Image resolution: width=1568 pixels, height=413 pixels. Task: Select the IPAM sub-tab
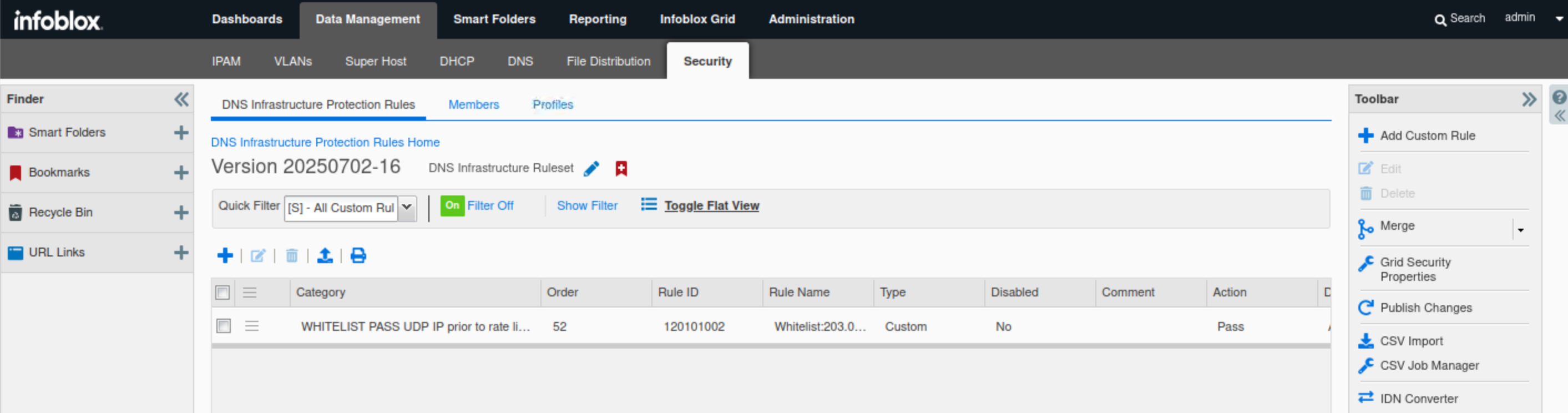pos(226,61)
